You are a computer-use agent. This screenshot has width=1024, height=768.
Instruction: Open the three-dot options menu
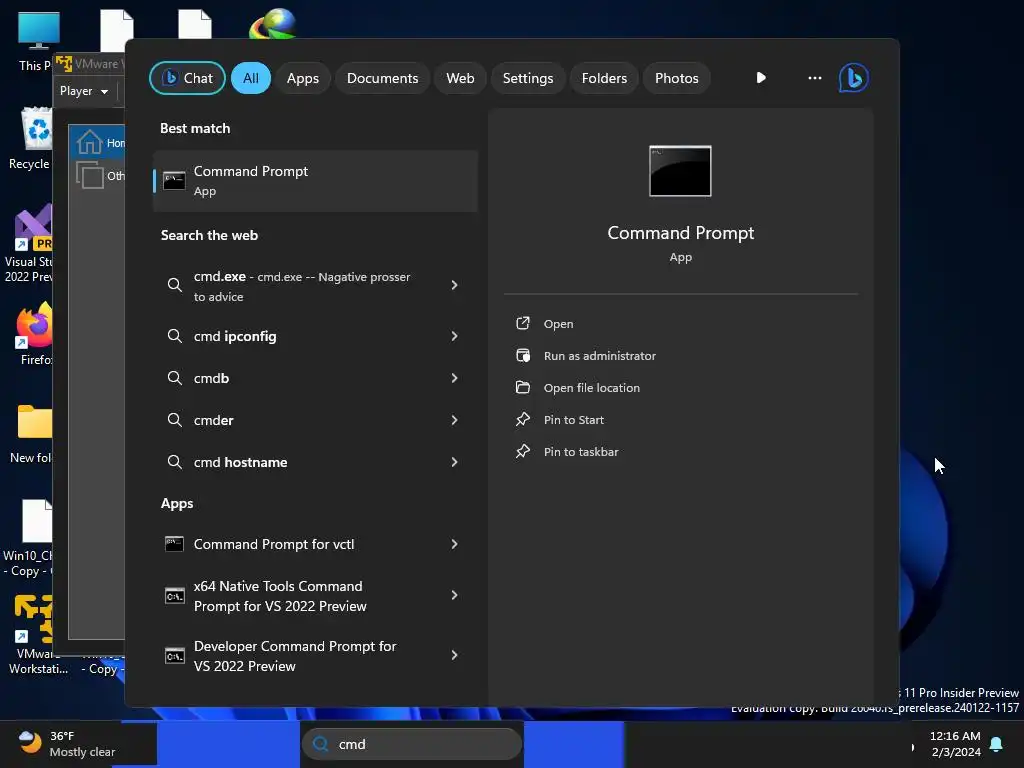tap(814, 78)
